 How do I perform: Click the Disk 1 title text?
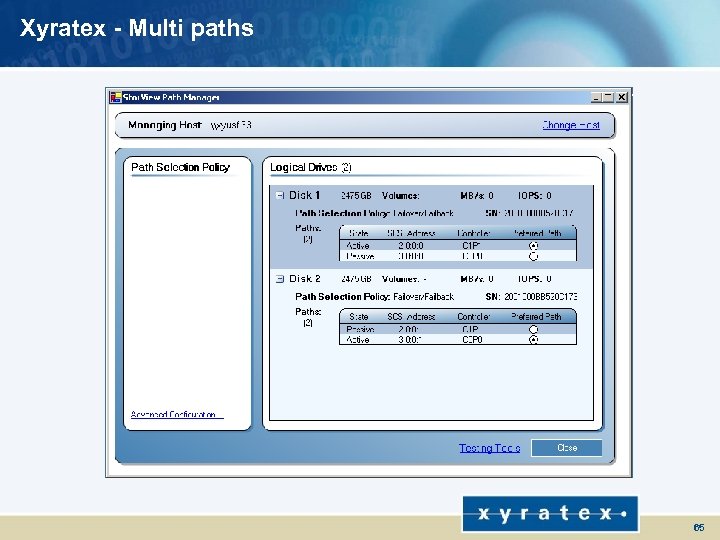click(304, 195)
